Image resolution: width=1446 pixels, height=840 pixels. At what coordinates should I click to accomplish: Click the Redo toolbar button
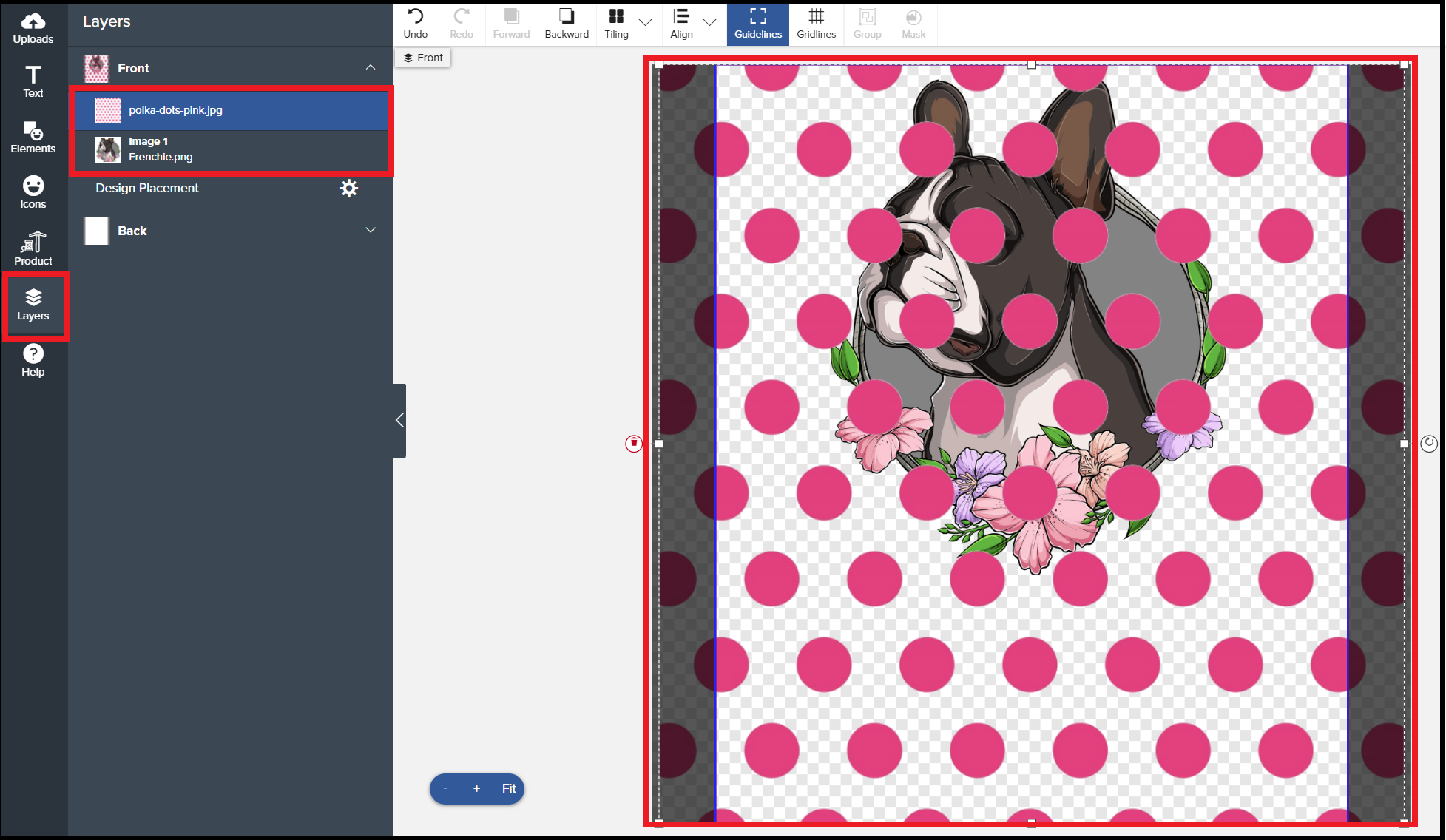point(462,24)
